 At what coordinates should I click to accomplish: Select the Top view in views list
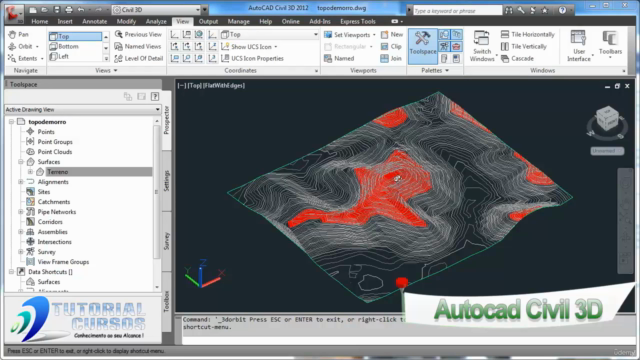pyautogui.click(x=75, y=36)
